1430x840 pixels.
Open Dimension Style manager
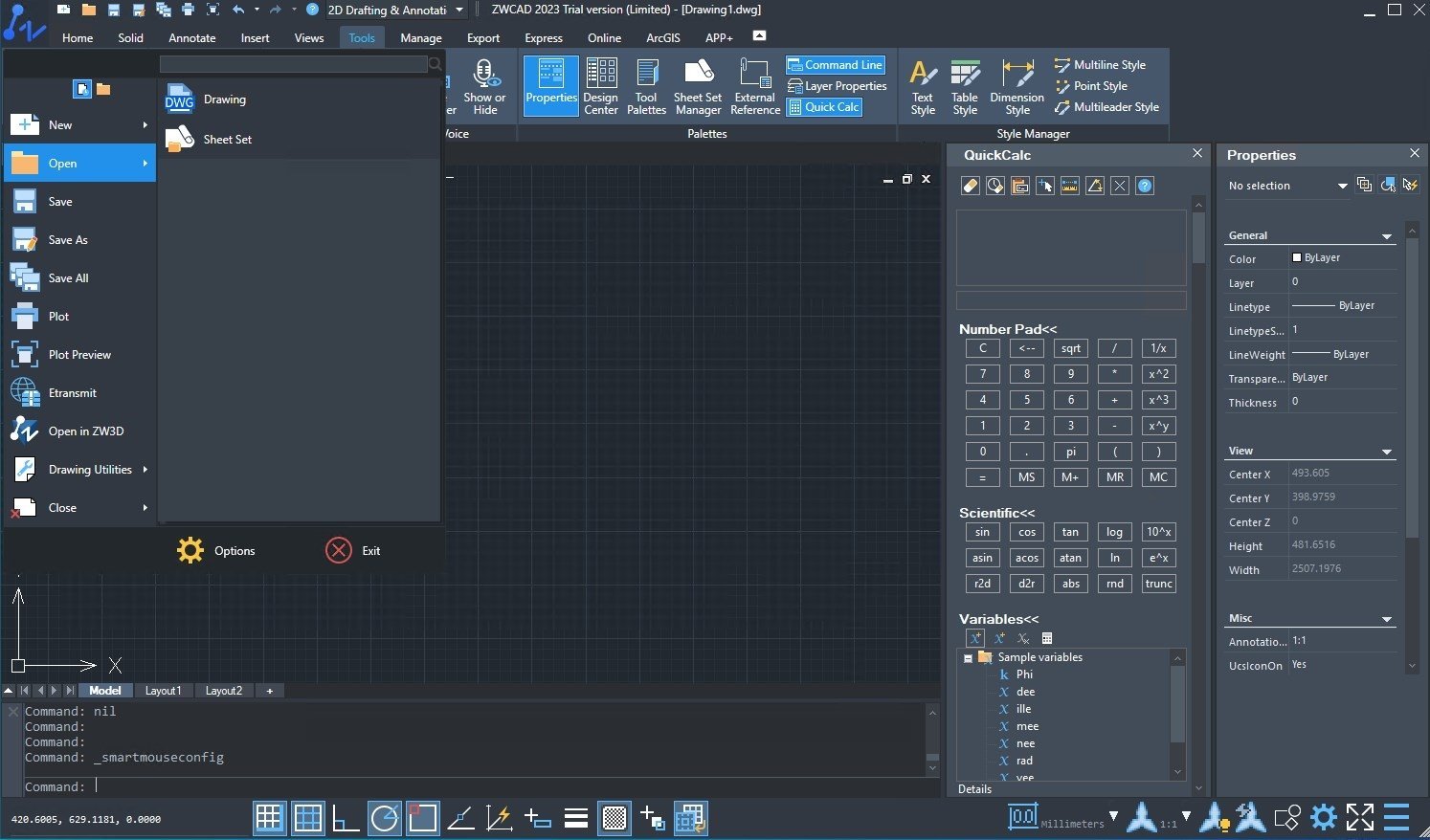click(1017, 86)
